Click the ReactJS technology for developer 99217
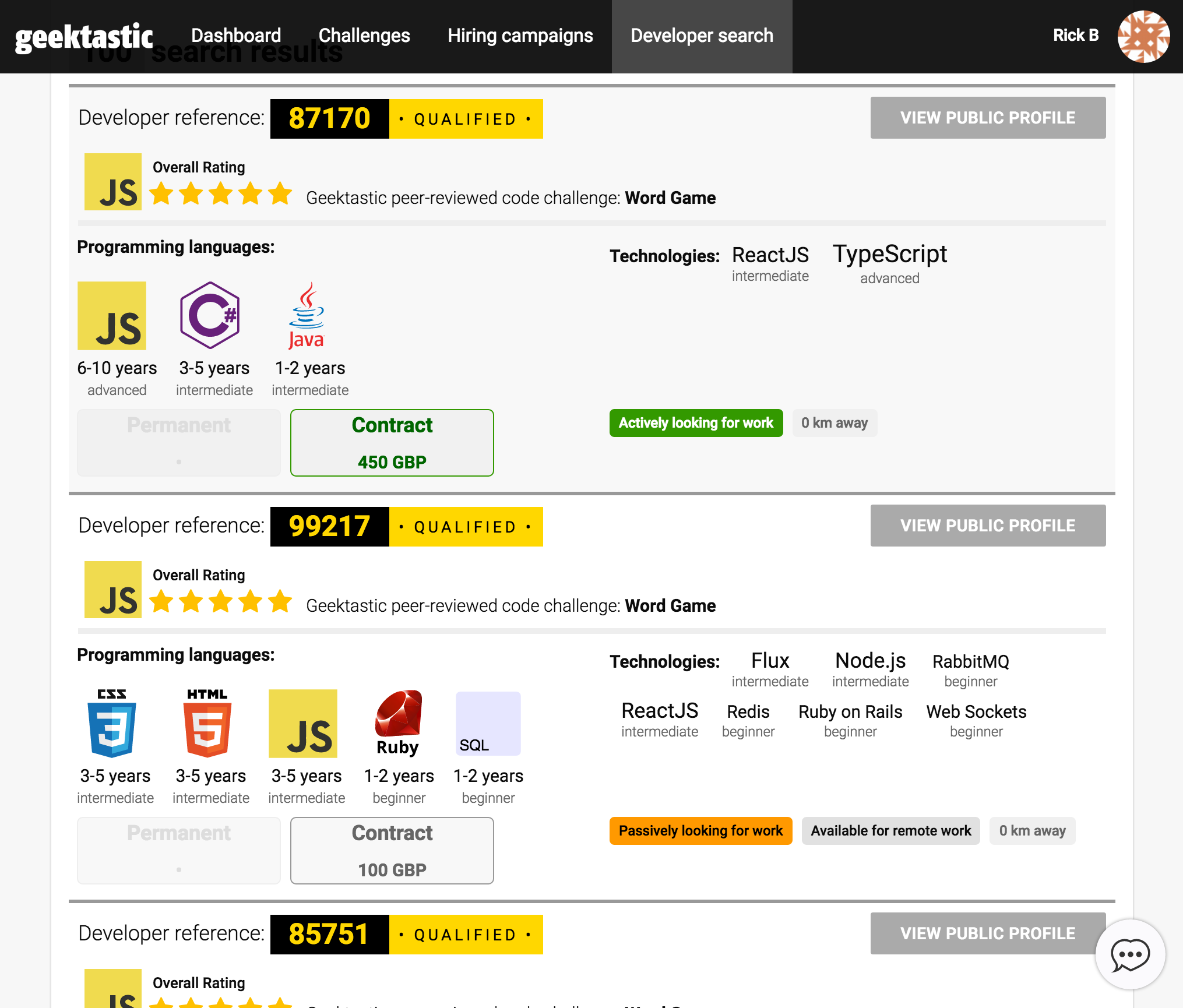 point(660,711)
